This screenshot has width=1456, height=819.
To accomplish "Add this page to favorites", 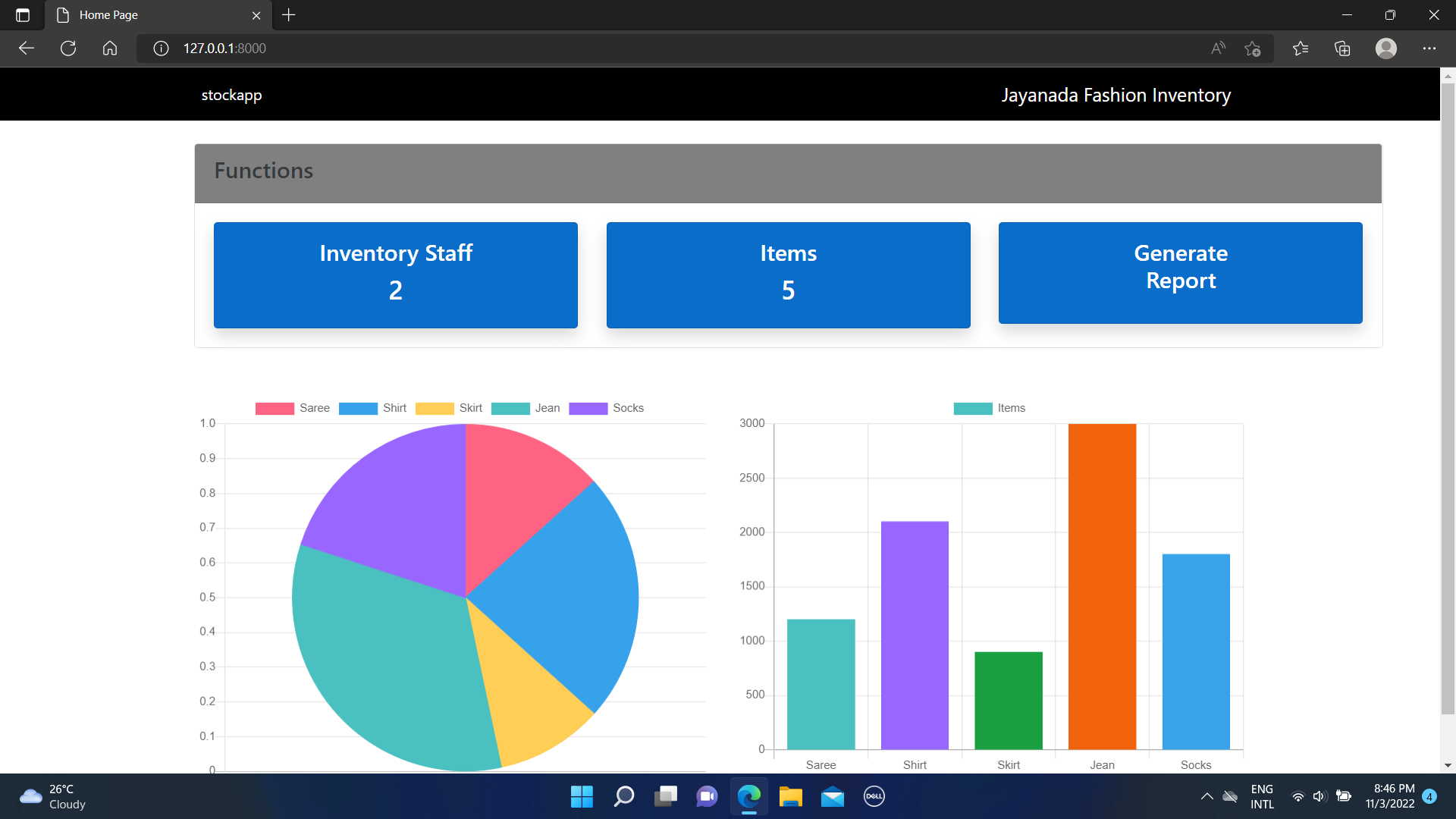I will tap(1253, 48).
